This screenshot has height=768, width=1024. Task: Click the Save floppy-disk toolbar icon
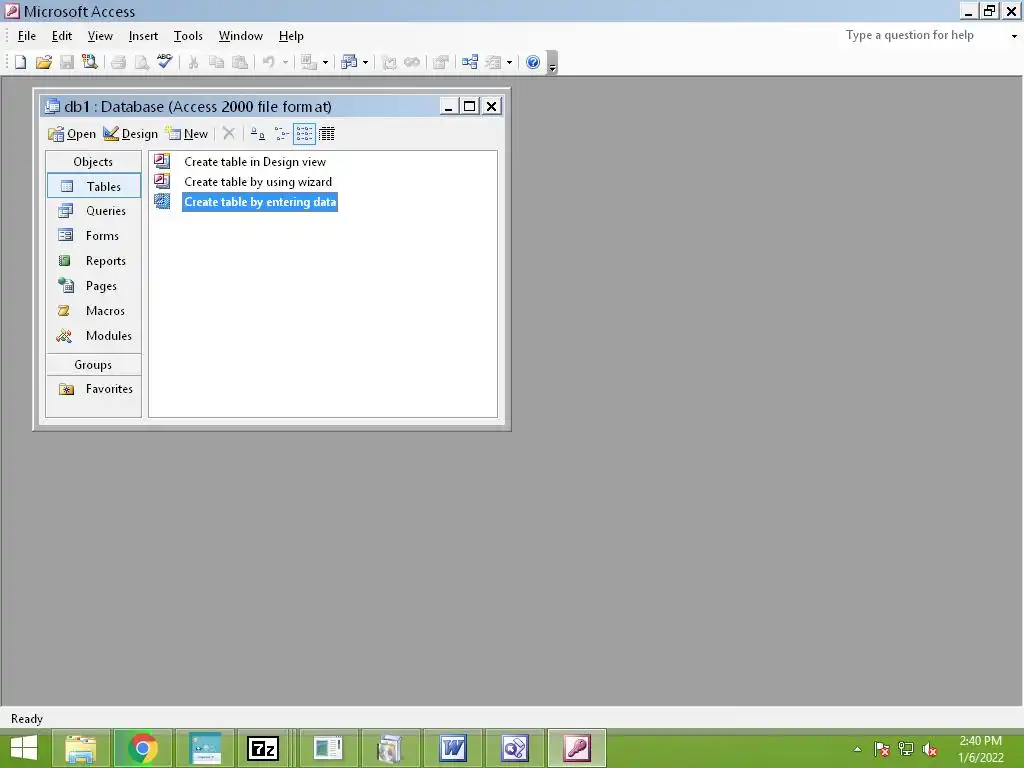pos(67,62)
